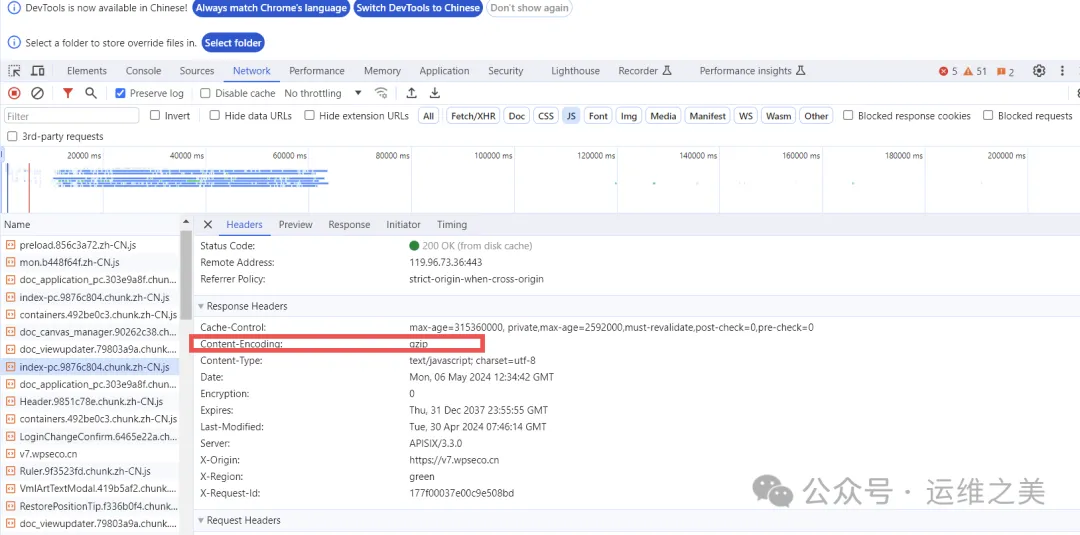Image resolution: width=1080 pixels, height=535 pixels.
Task: Click into the Filter text field
Action: tap(70, 116)
